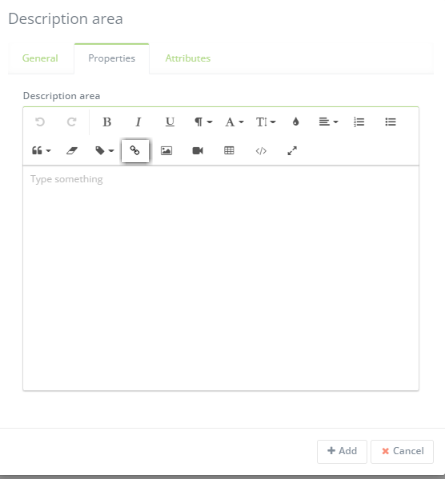445x479 pixels.
Task: Insert a table using grid icon
Action: [x=229, y=151]
